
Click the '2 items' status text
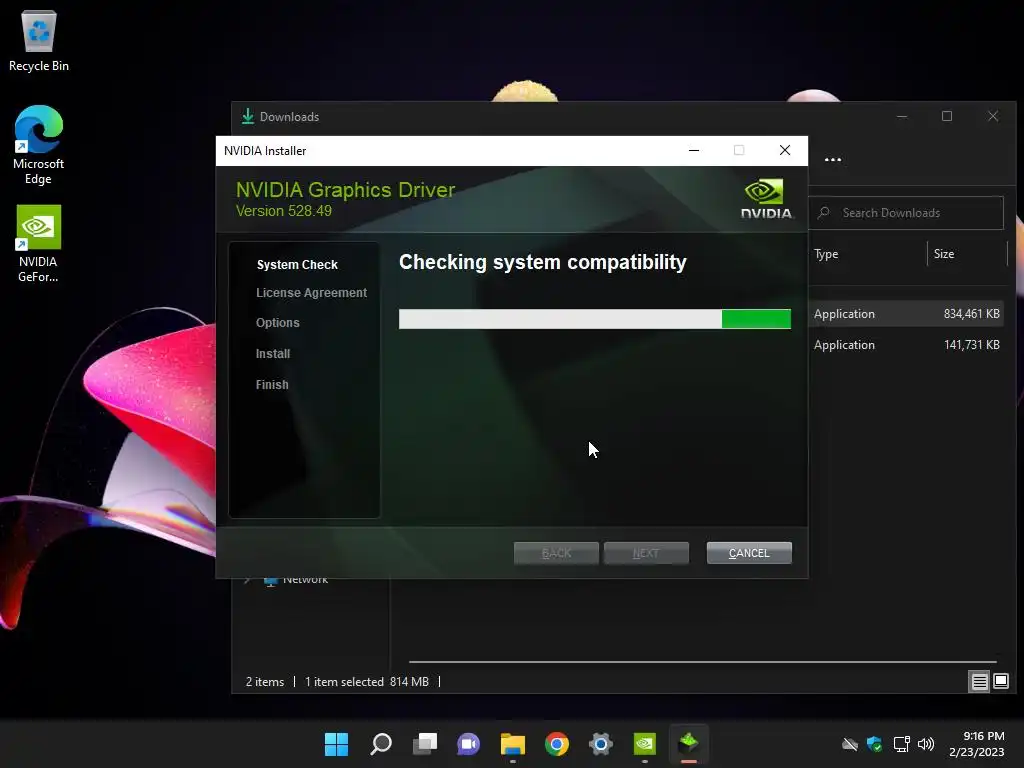264,682
